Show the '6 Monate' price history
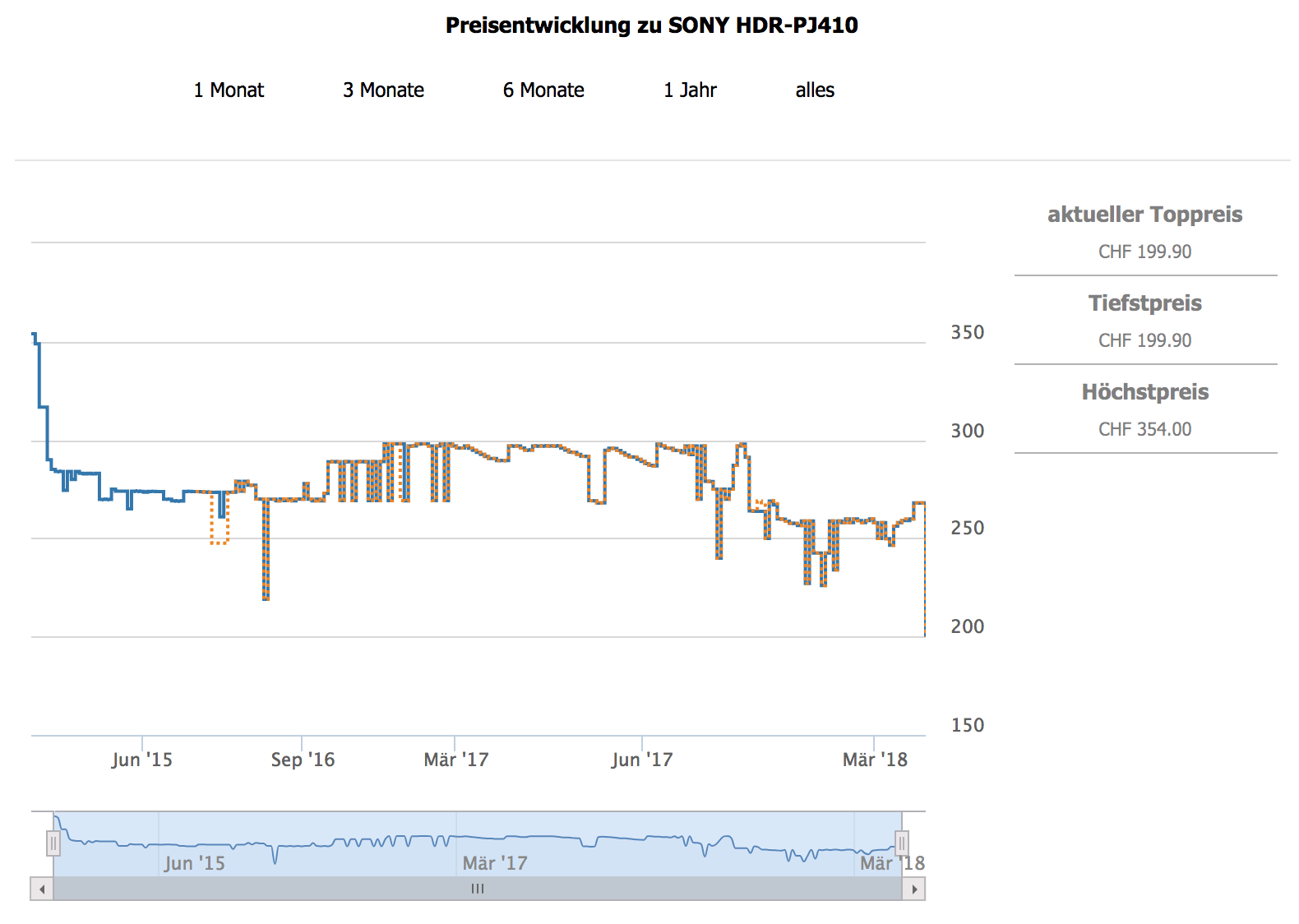This screenshot has height=924, width=1299. 543,90
